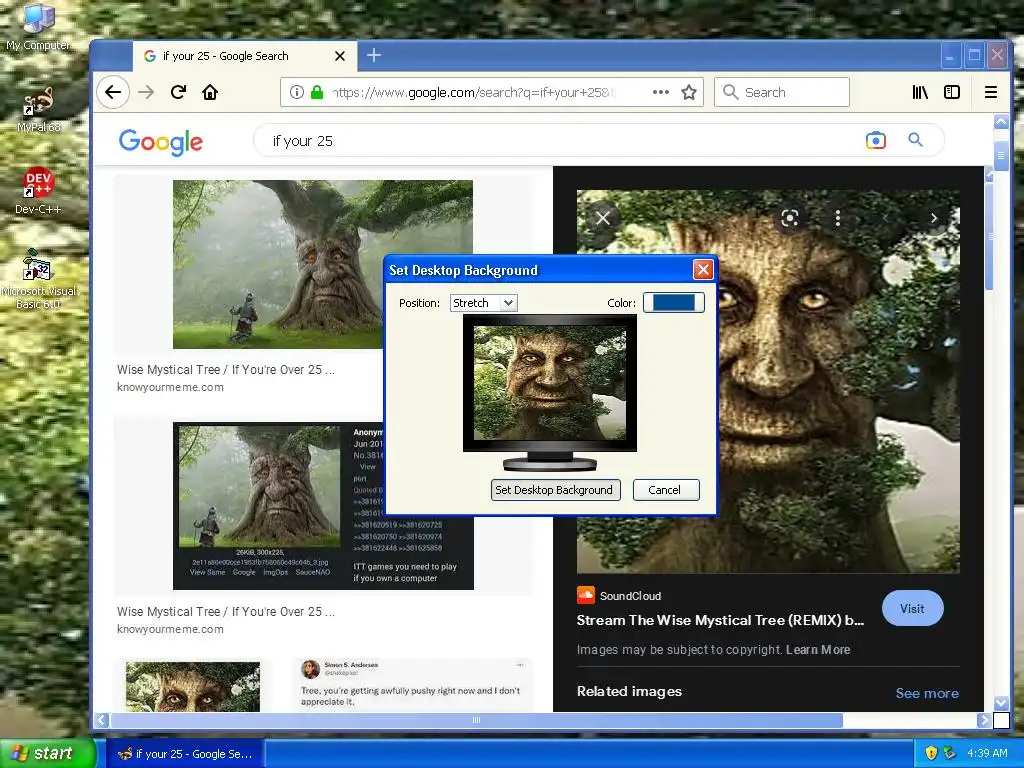The width and height of the screenshot is (1024, 768).
Task: Click the taskbar clock showing 4:39 AM
Action: tap(987, 753)
